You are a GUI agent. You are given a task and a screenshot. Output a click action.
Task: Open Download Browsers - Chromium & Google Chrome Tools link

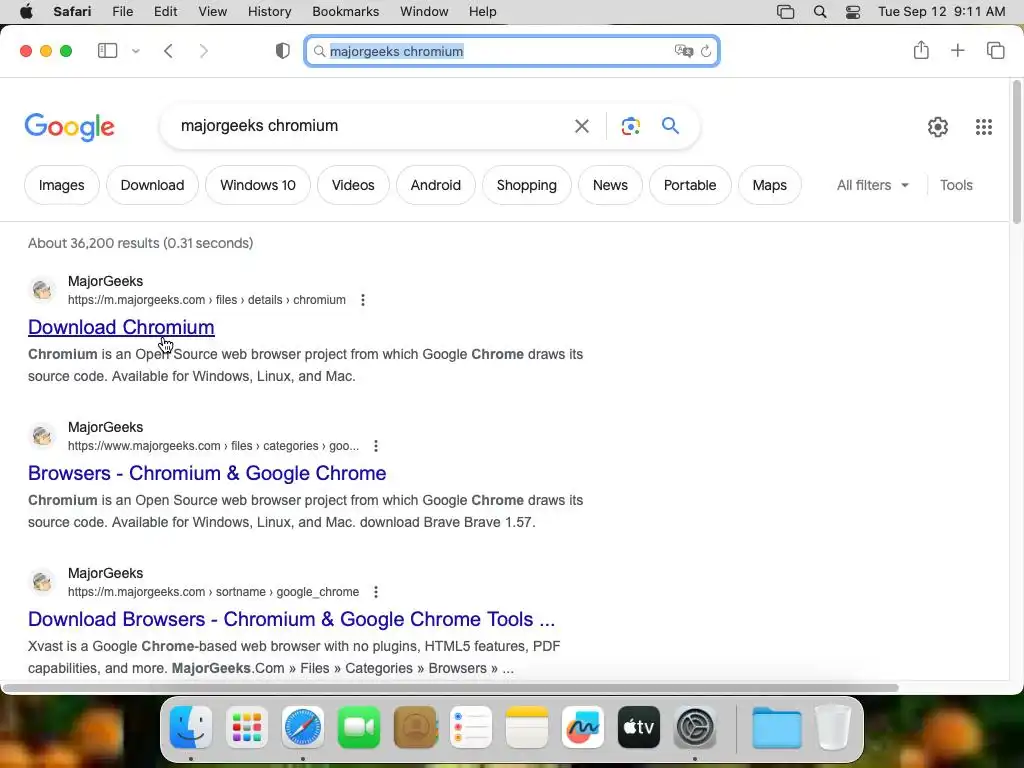pyautogui.click(x=291, y=619)
